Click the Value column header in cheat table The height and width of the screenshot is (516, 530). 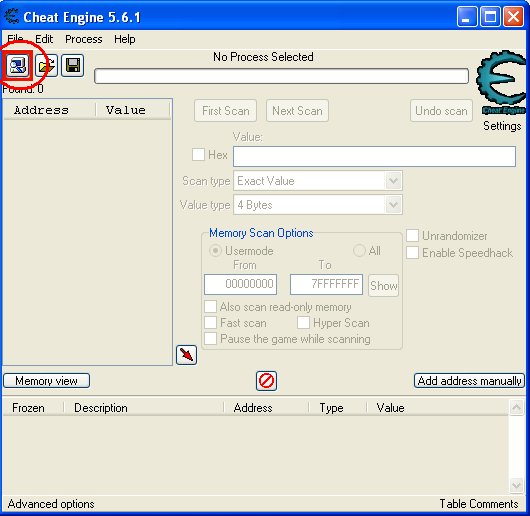pyautogui.click(x=437, y=408)
